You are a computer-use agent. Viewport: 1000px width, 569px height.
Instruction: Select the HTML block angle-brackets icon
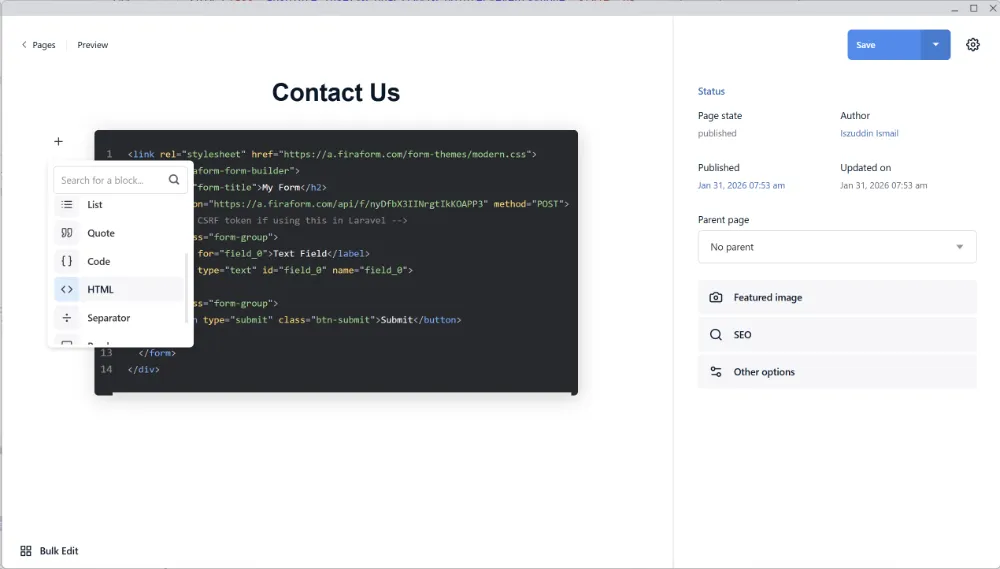click(67, 289)
